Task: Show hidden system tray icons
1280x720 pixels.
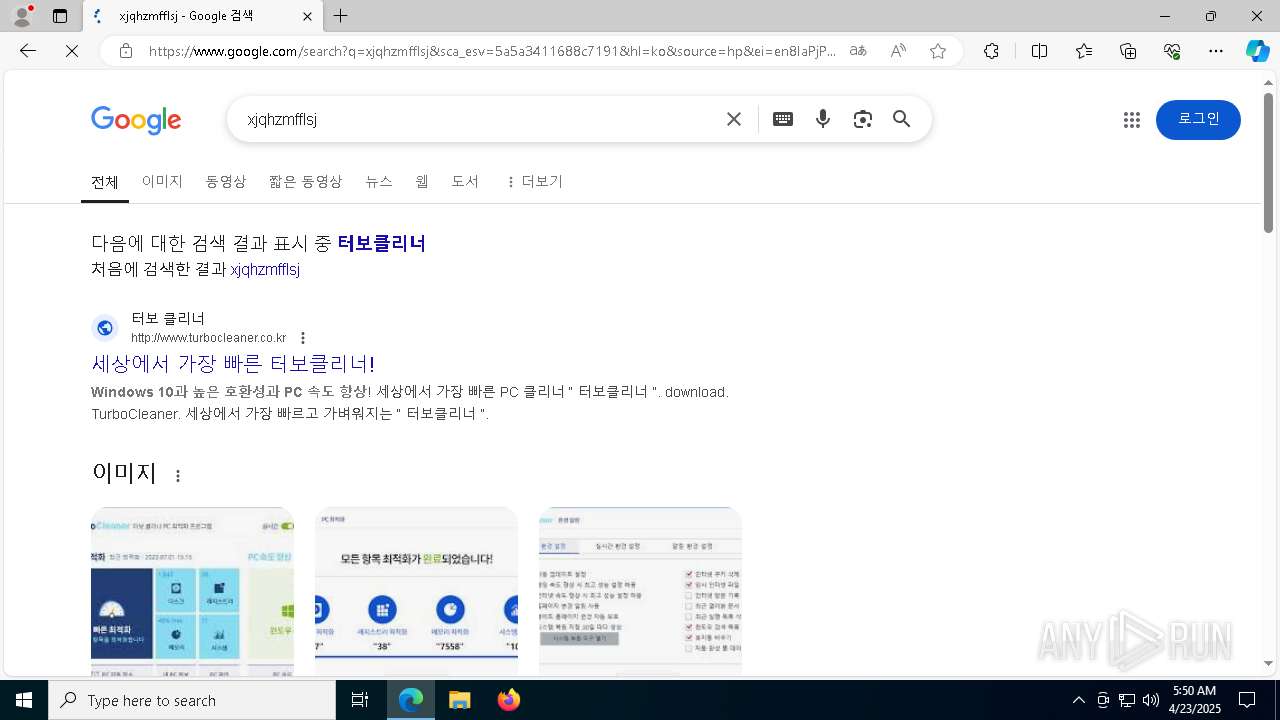Action: 1078,700
